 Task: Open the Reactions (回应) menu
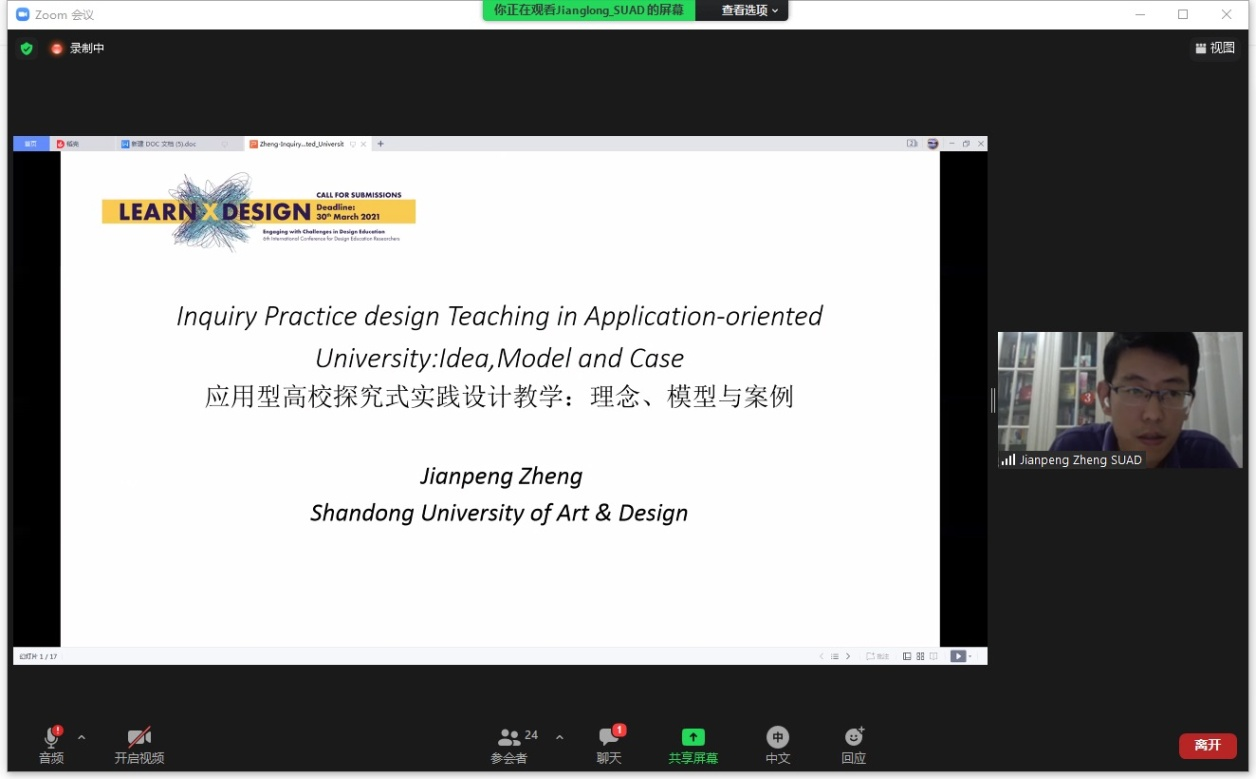point(853,744)
